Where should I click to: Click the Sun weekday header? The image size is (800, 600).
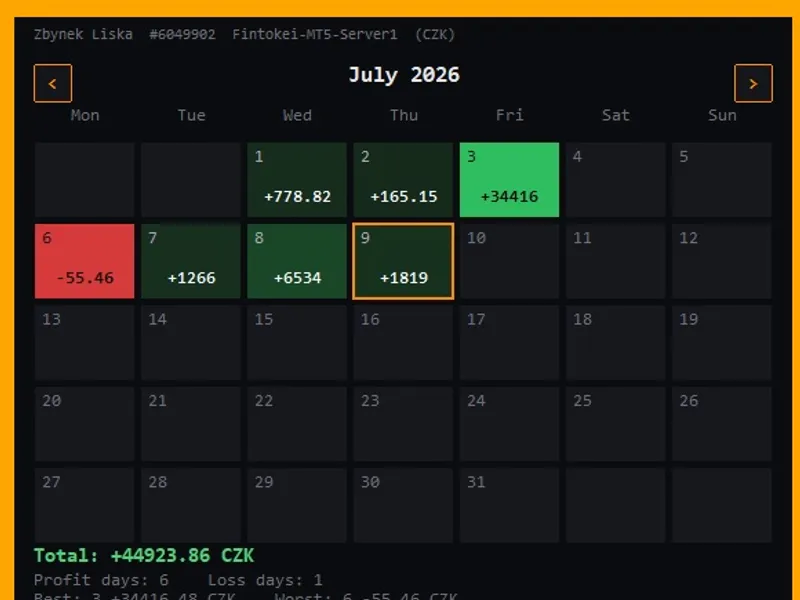tap(722, 115)
